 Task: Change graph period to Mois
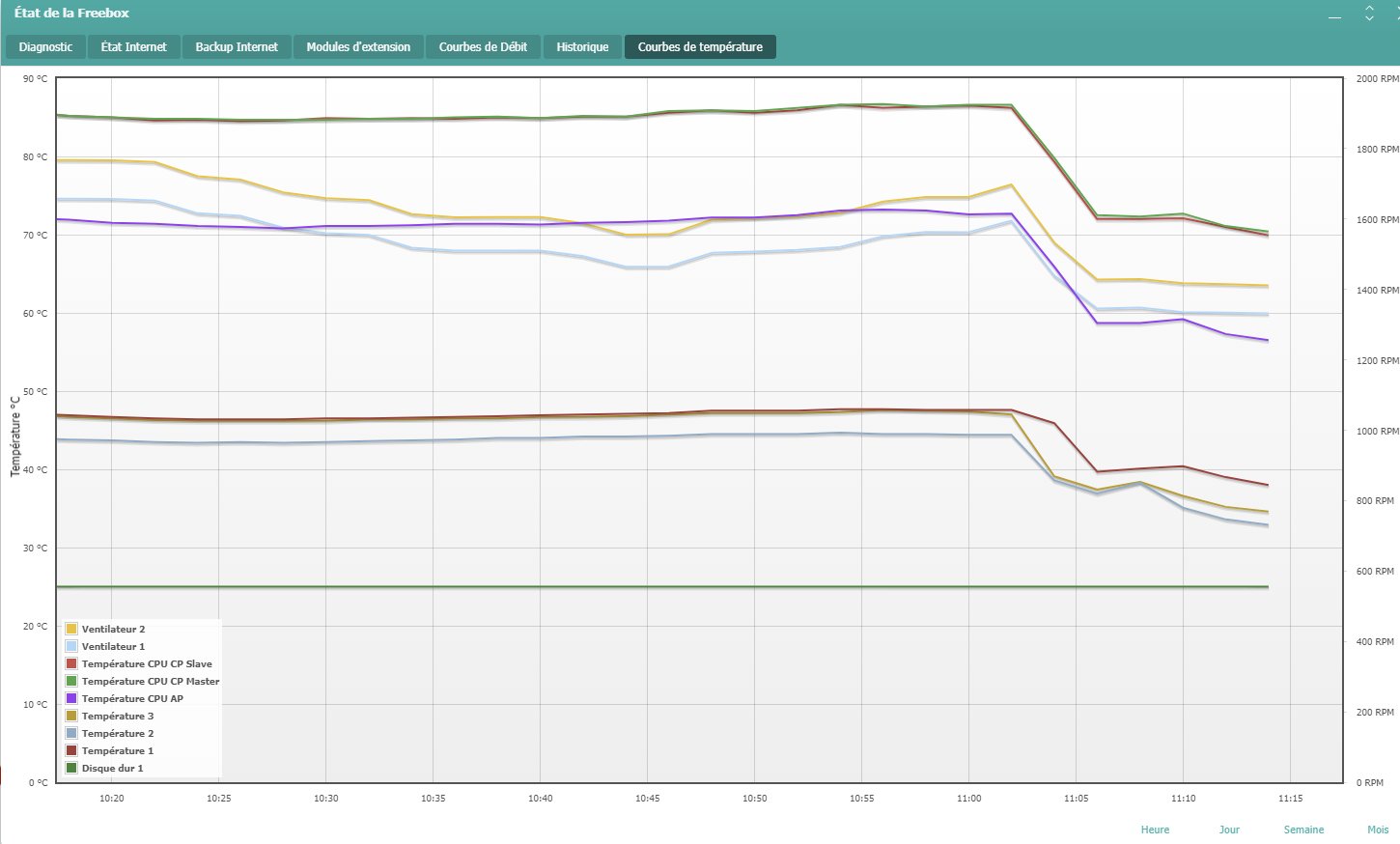(1378, 830)
